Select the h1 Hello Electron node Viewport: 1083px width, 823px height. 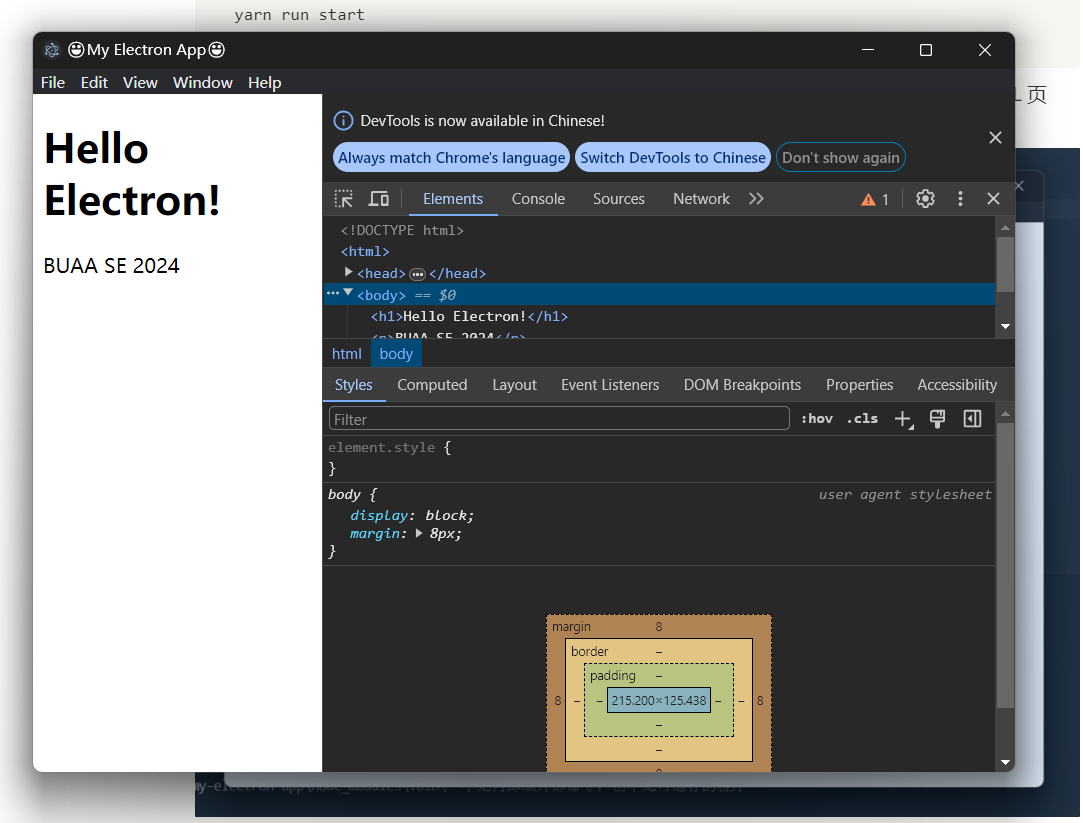(469, 317)
